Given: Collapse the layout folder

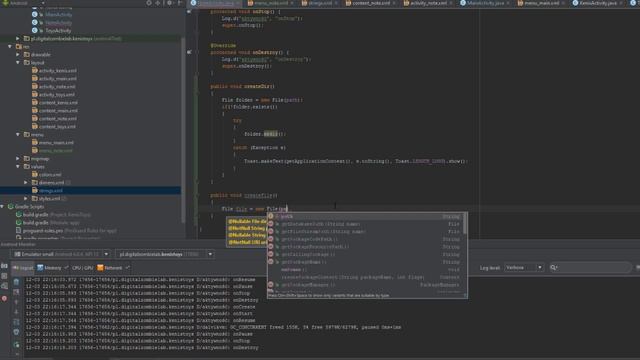Looking at the screenshot, I should coord(18,62).
